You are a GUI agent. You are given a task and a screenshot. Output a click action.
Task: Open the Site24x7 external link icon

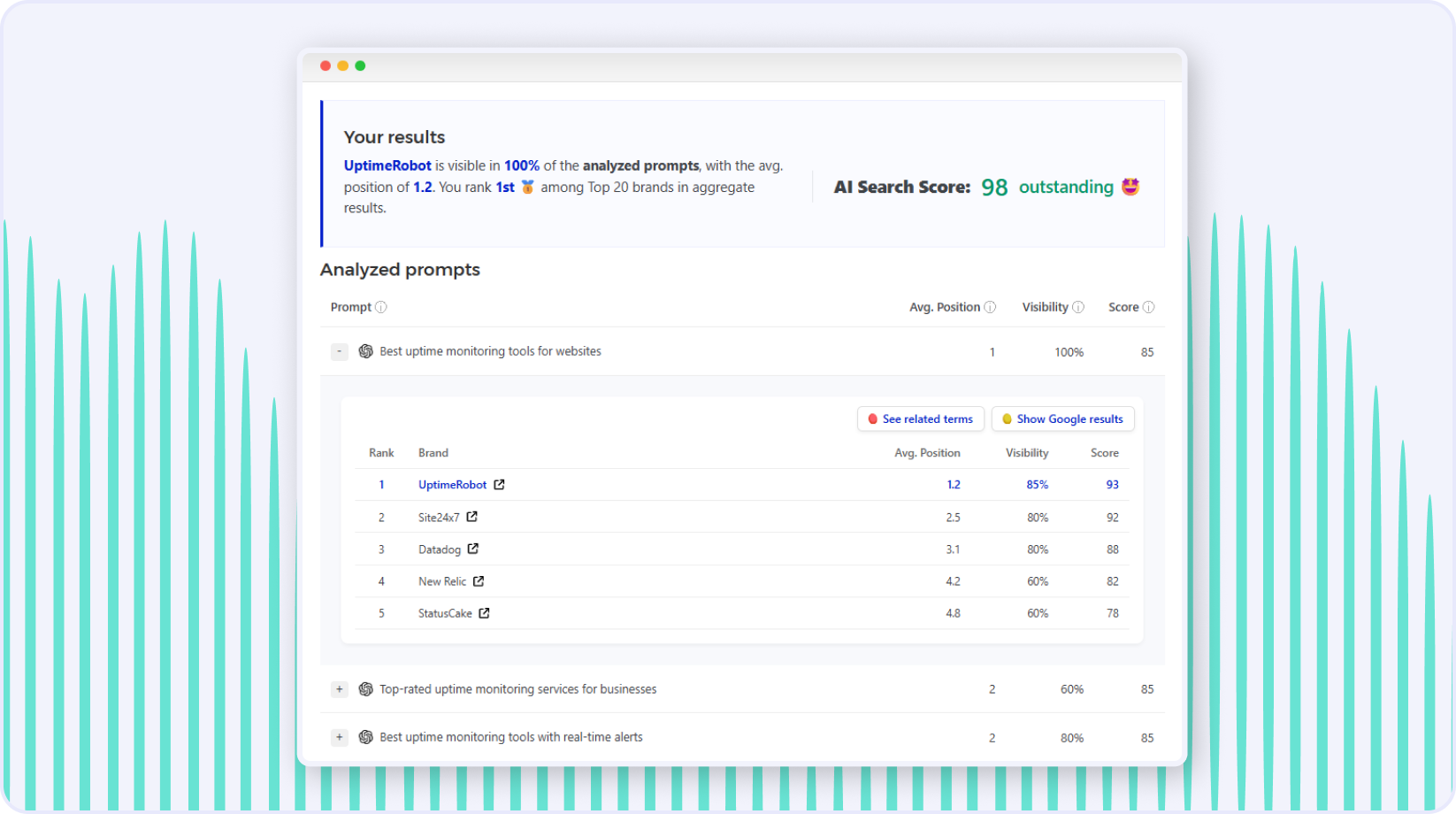pyautogui.click(x=471, y=517)
